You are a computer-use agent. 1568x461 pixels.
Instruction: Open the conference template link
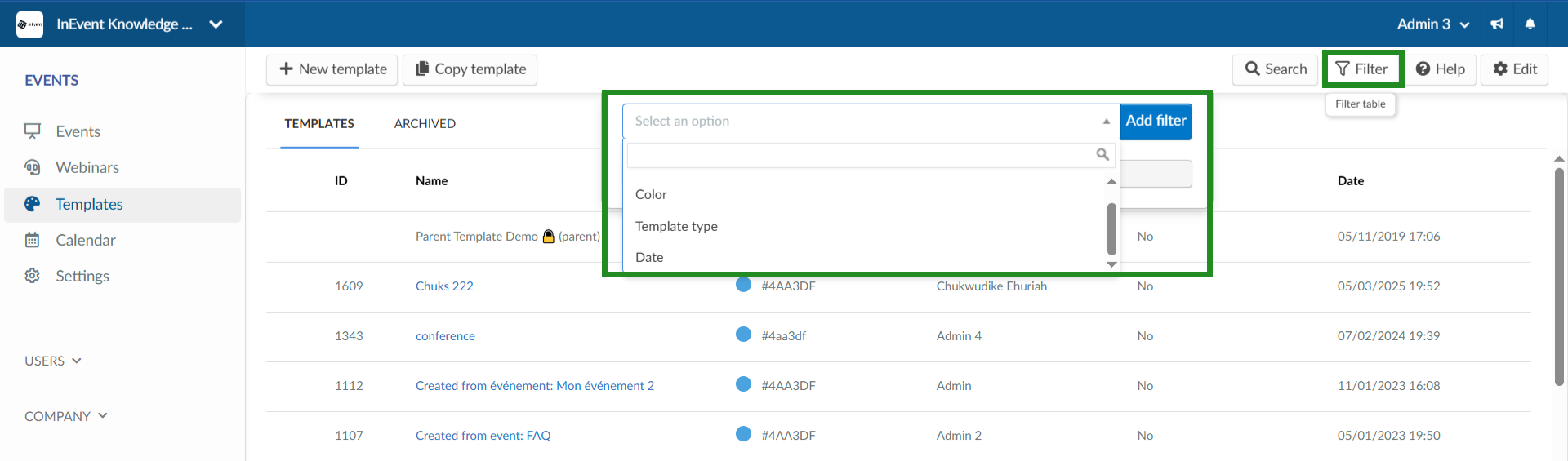tap(445, 336)
